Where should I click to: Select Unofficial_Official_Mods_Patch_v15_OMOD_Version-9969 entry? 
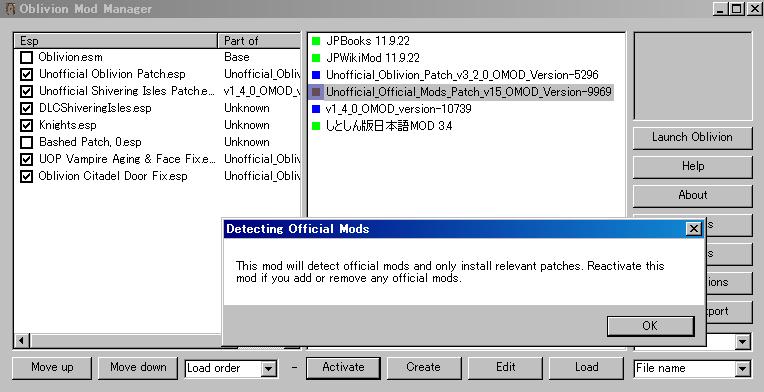pos(469,92)
